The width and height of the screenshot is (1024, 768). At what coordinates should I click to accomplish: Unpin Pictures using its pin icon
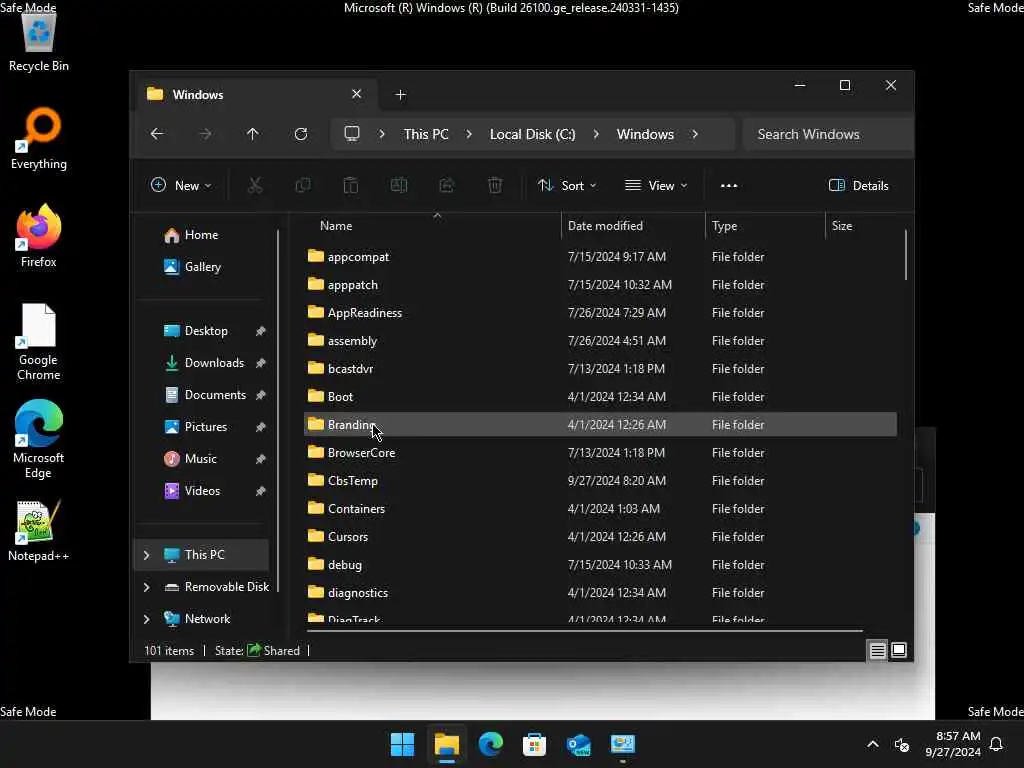click(x=261, y=427)
